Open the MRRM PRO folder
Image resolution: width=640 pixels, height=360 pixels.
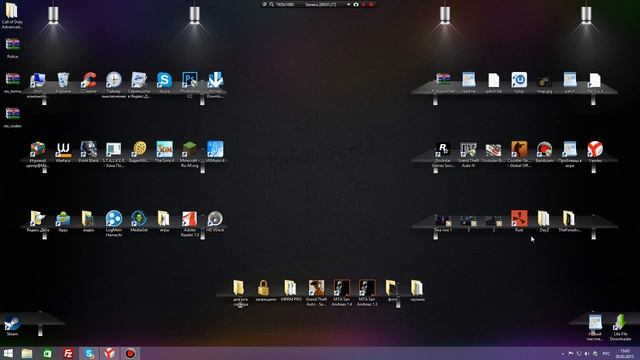tap(291, 288)
